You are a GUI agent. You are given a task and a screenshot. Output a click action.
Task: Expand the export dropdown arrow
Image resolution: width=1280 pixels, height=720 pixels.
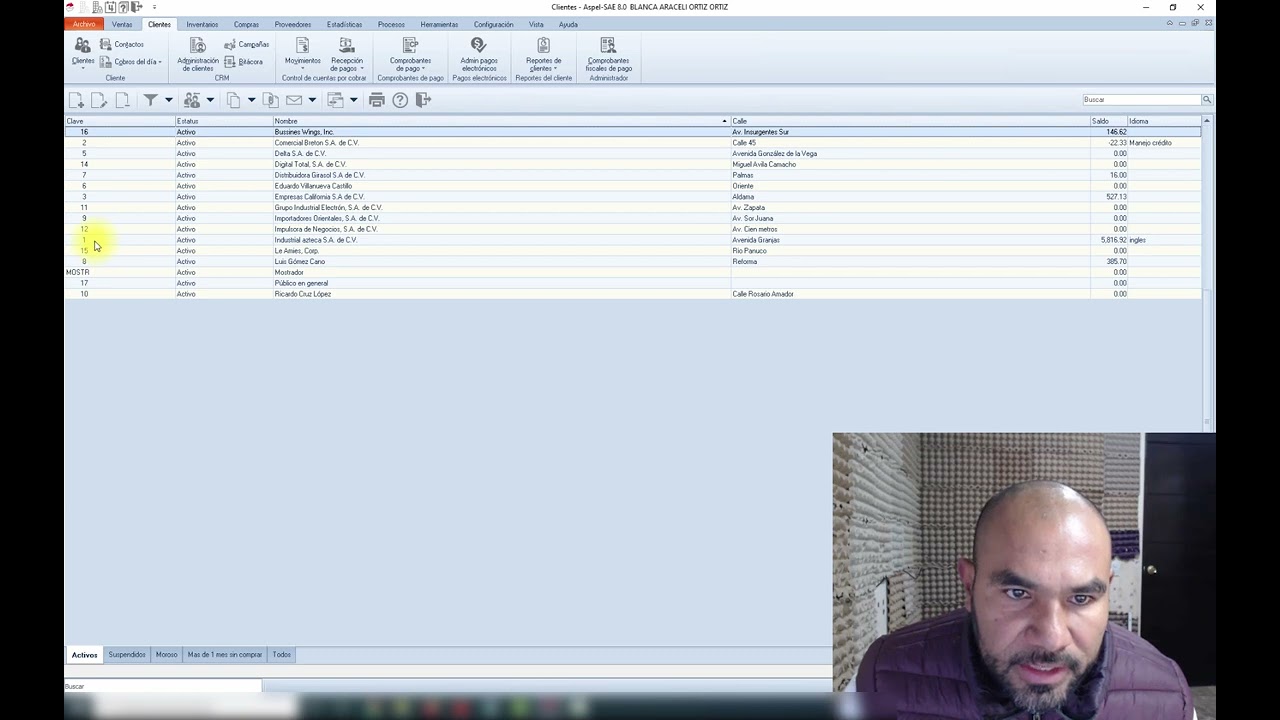click(353, 100)
